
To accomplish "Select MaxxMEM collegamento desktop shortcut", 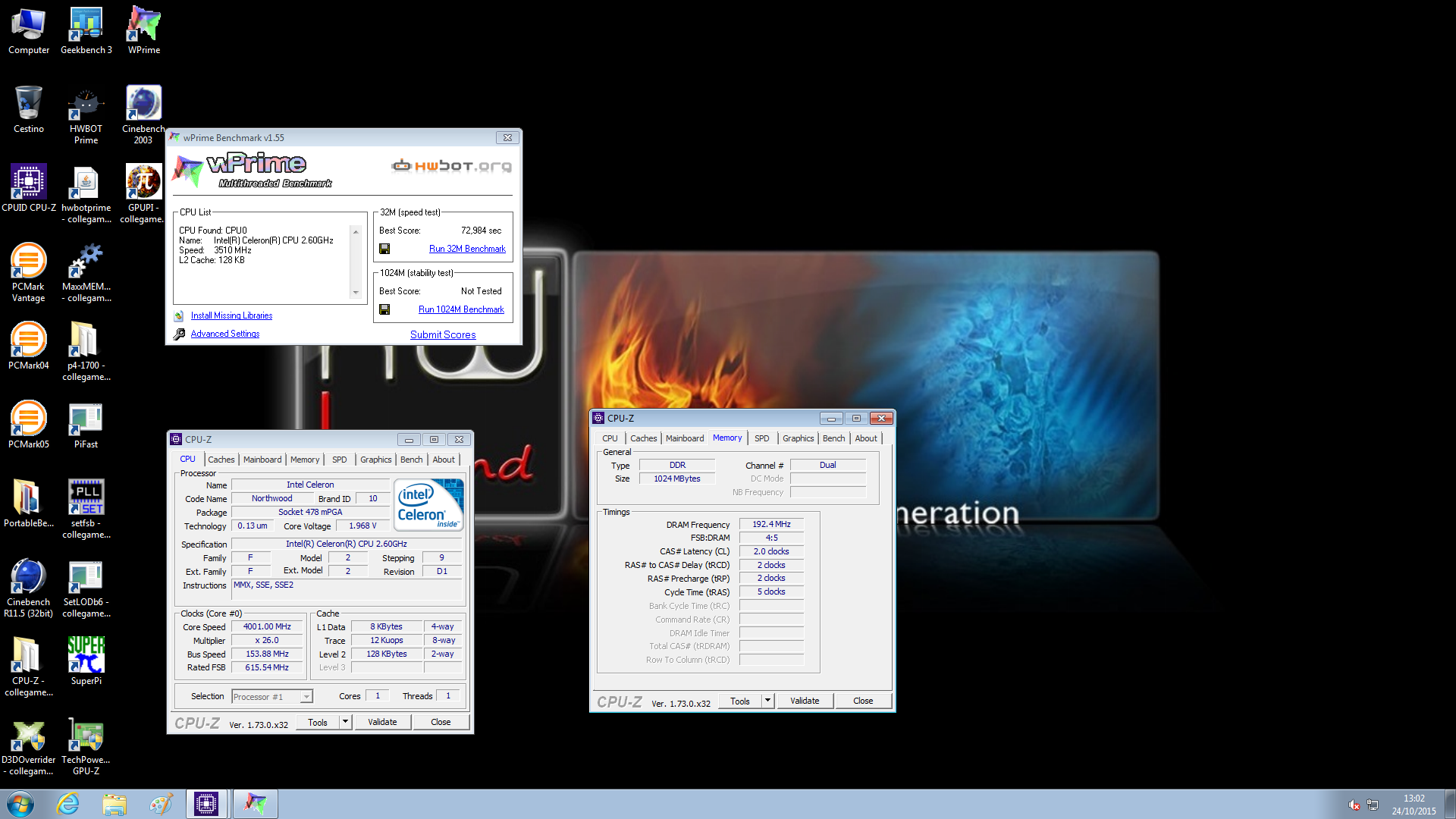I will click(x=86, y=273).
